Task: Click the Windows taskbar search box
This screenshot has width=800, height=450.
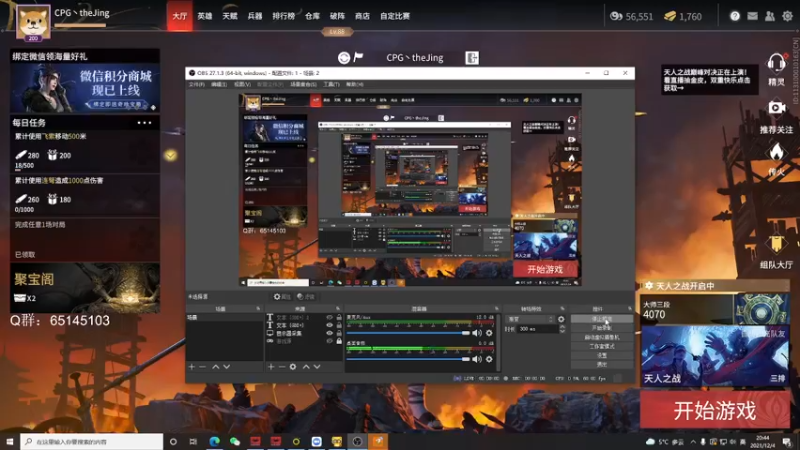Action: click(92, 441)
